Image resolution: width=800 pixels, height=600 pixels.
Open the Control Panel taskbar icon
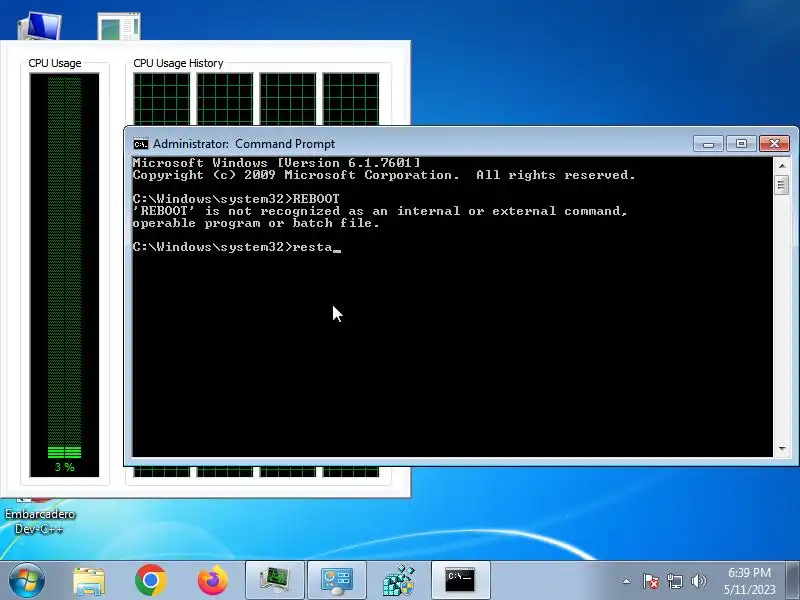(337, 581)
